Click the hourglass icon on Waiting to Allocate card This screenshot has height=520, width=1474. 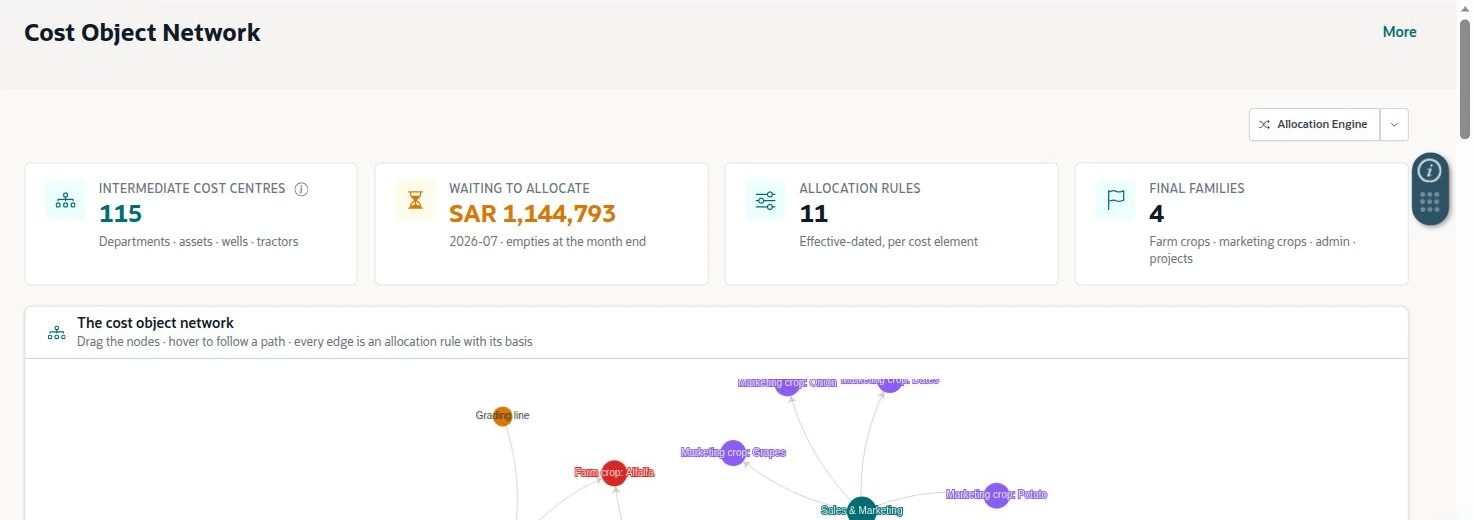click(415, 200)
